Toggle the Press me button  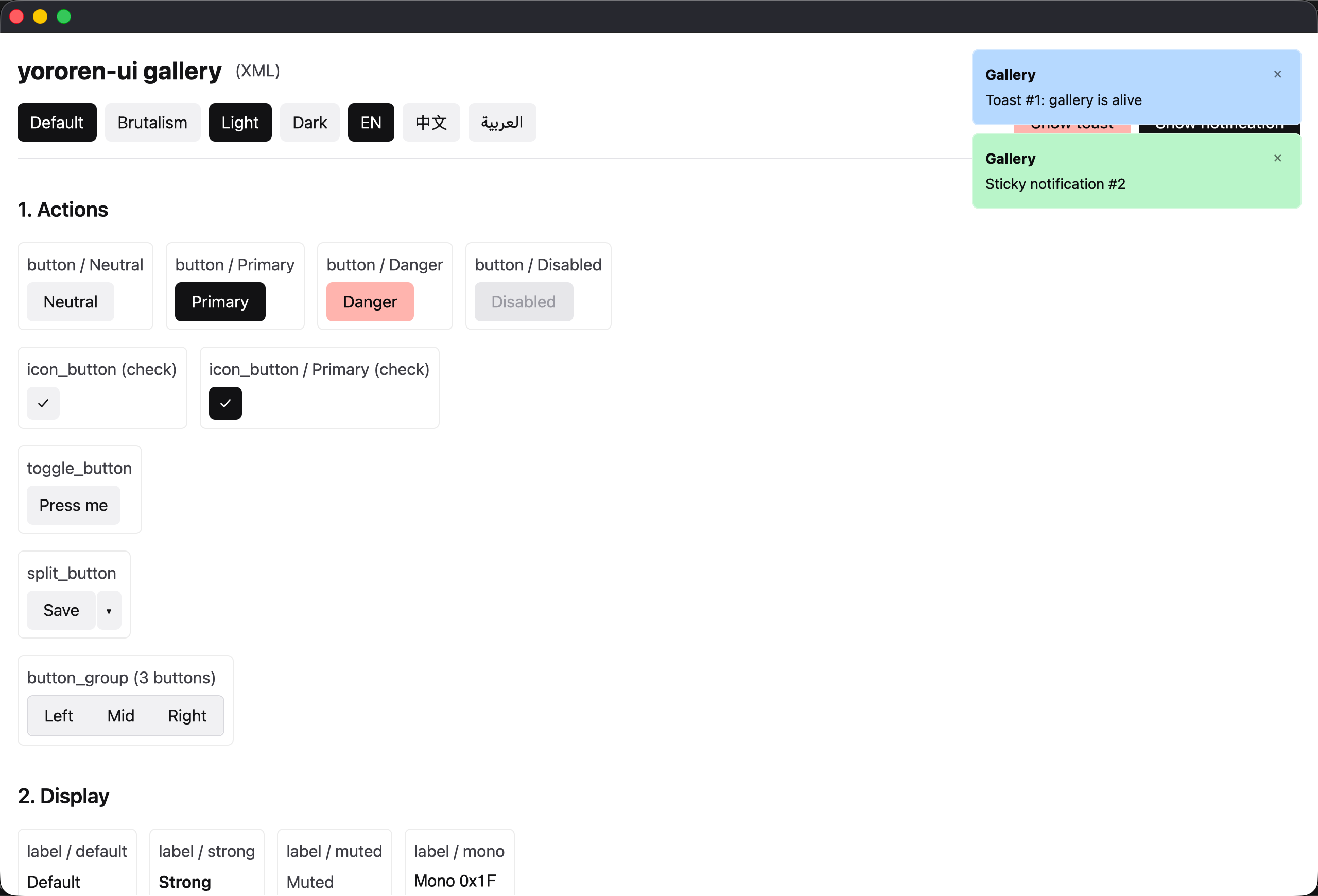tap(73, 505)
